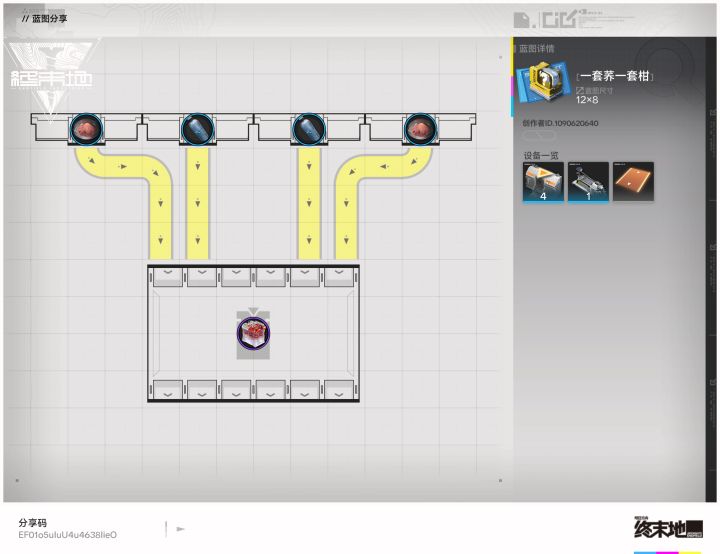Click the leftmost machine's red meat item icon

pyautogui.click(x=86, y=129)
